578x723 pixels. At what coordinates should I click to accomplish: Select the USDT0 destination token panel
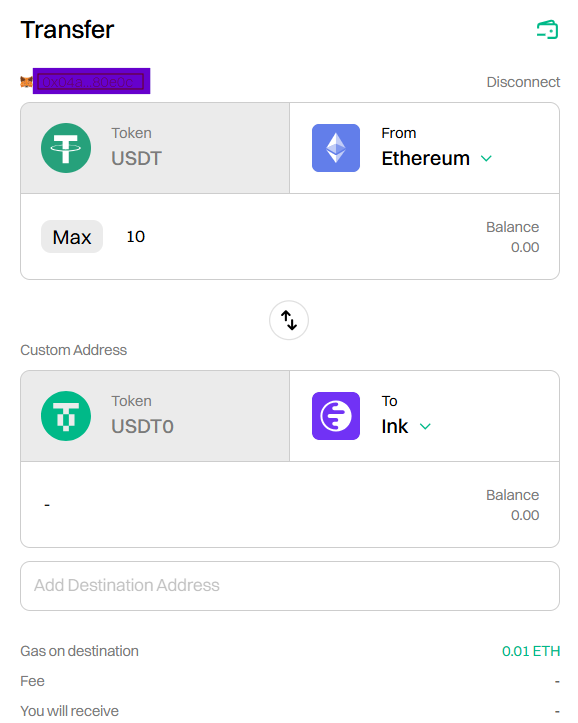coord(155,416)
